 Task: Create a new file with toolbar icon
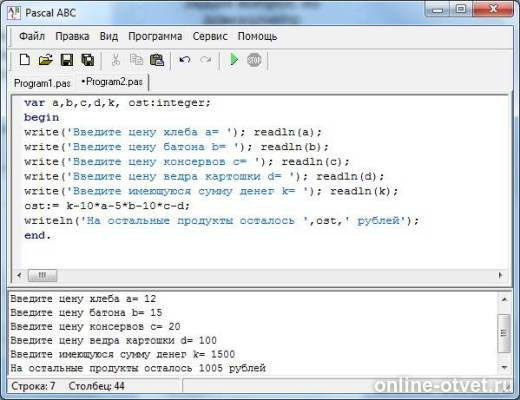(x=25, y=60)
